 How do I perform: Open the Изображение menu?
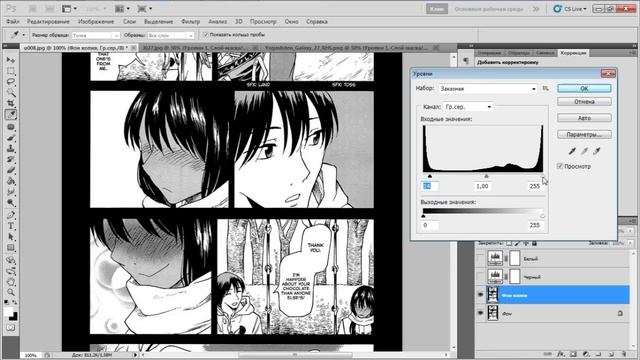96,22
